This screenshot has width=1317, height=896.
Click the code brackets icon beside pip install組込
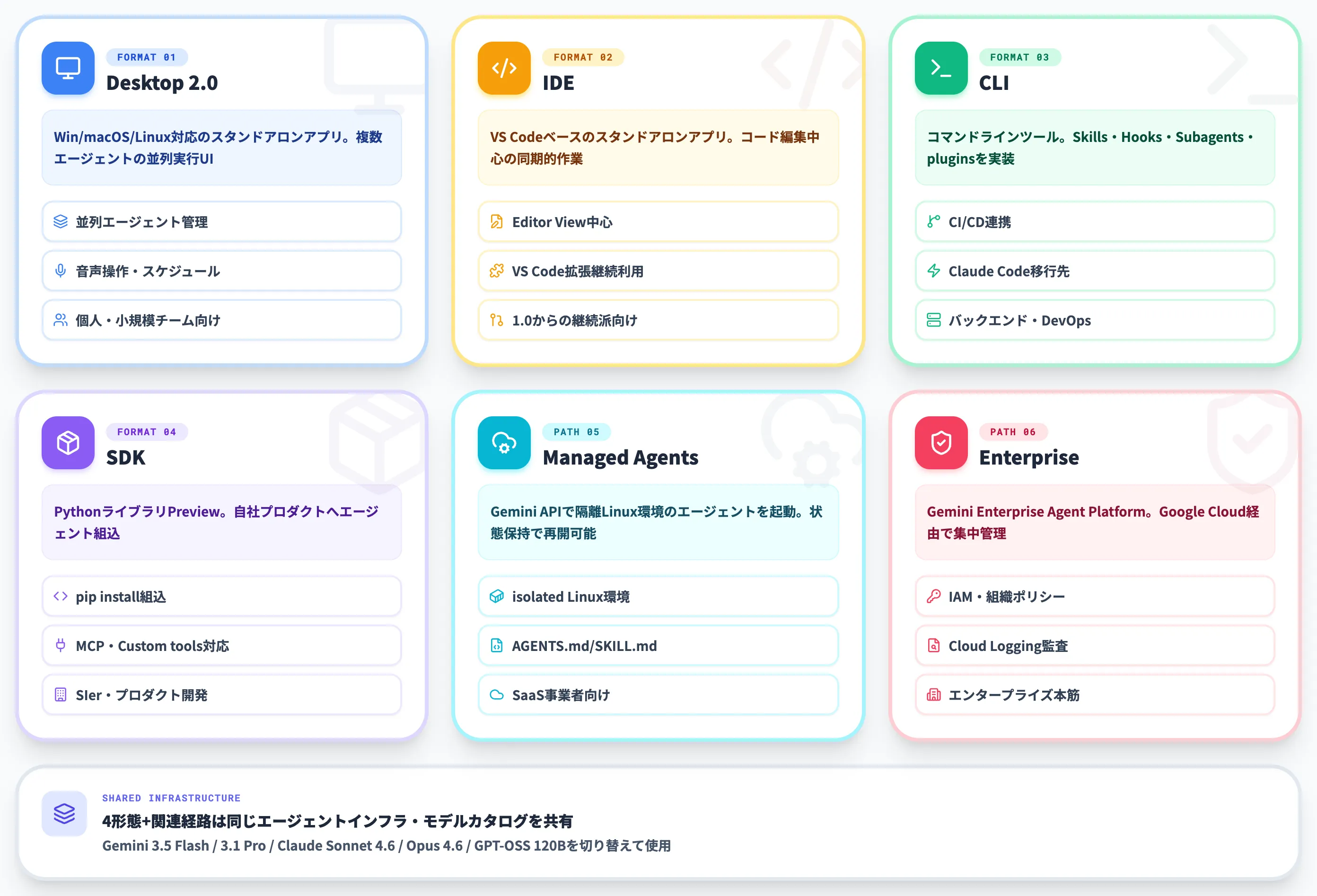(x=61, y=596)
